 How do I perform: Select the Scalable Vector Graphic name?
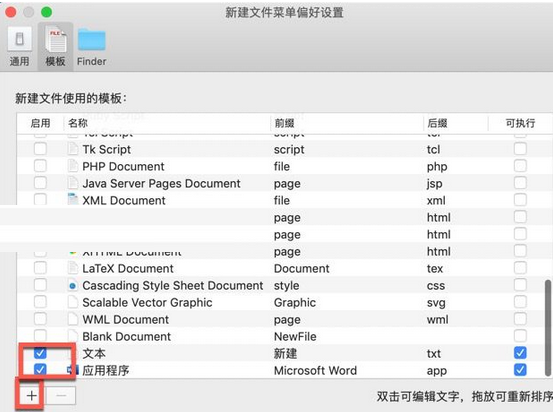click(147, 302)
